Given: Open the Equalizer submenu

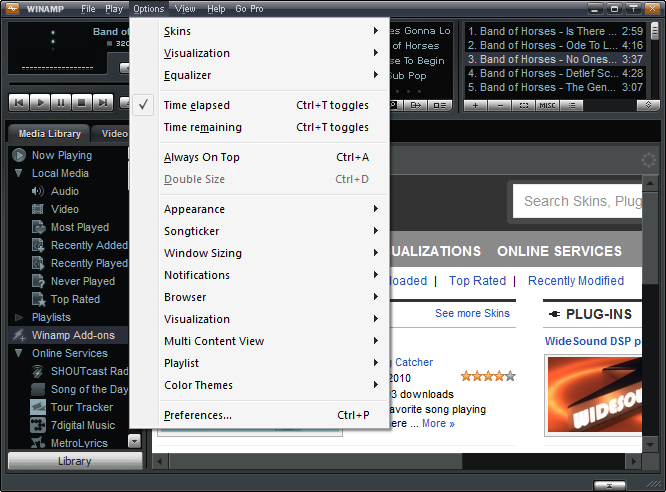Looking at the screenshot, I should click(259, 75).
